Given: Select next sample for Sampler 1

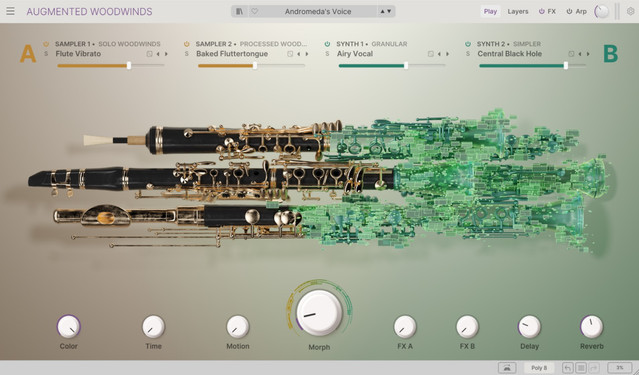Looking at the screenshot, I should tap(166, 54).
